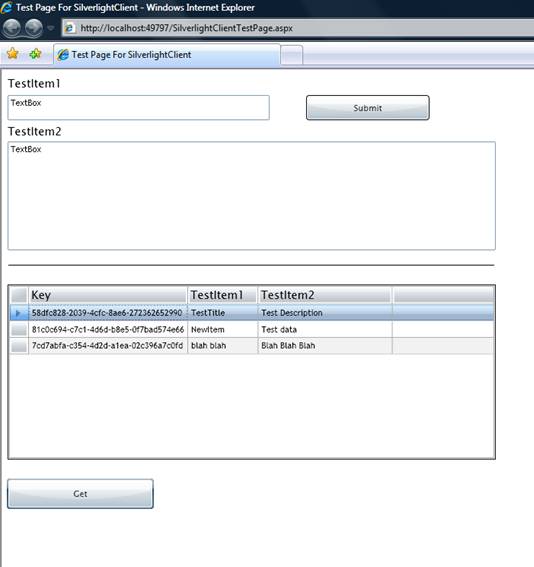534x567 pixels.
Task: Open Favorites Center star icon
Action: (13, 54)
